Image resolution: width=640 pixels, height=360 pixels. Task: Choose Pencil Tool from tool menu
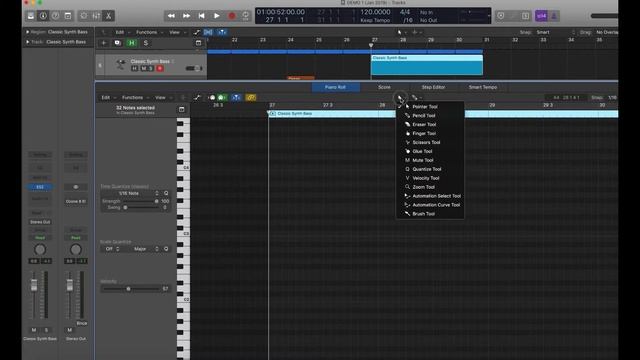click(430, 116)
